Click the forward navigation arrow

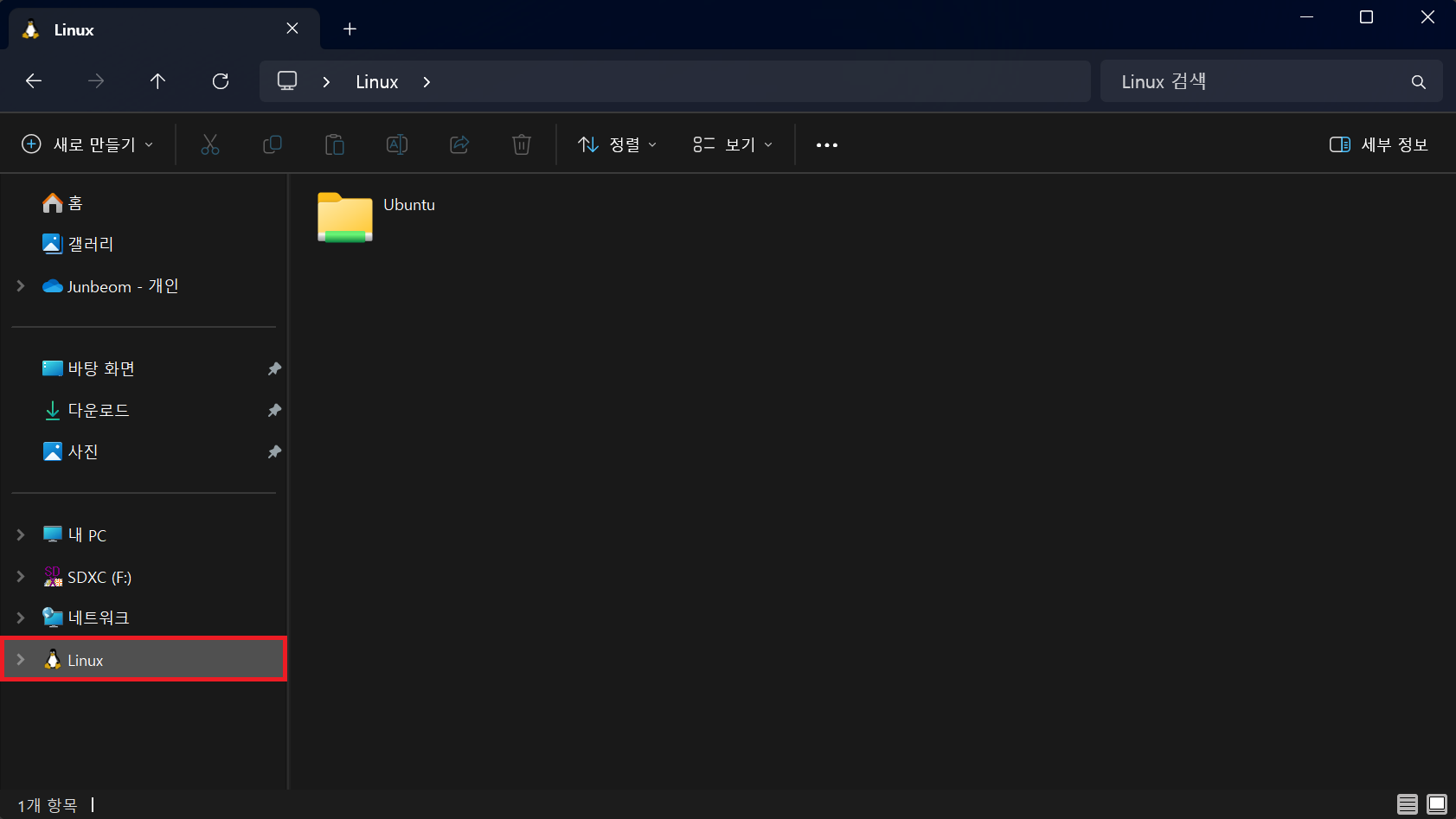(96, 81)
